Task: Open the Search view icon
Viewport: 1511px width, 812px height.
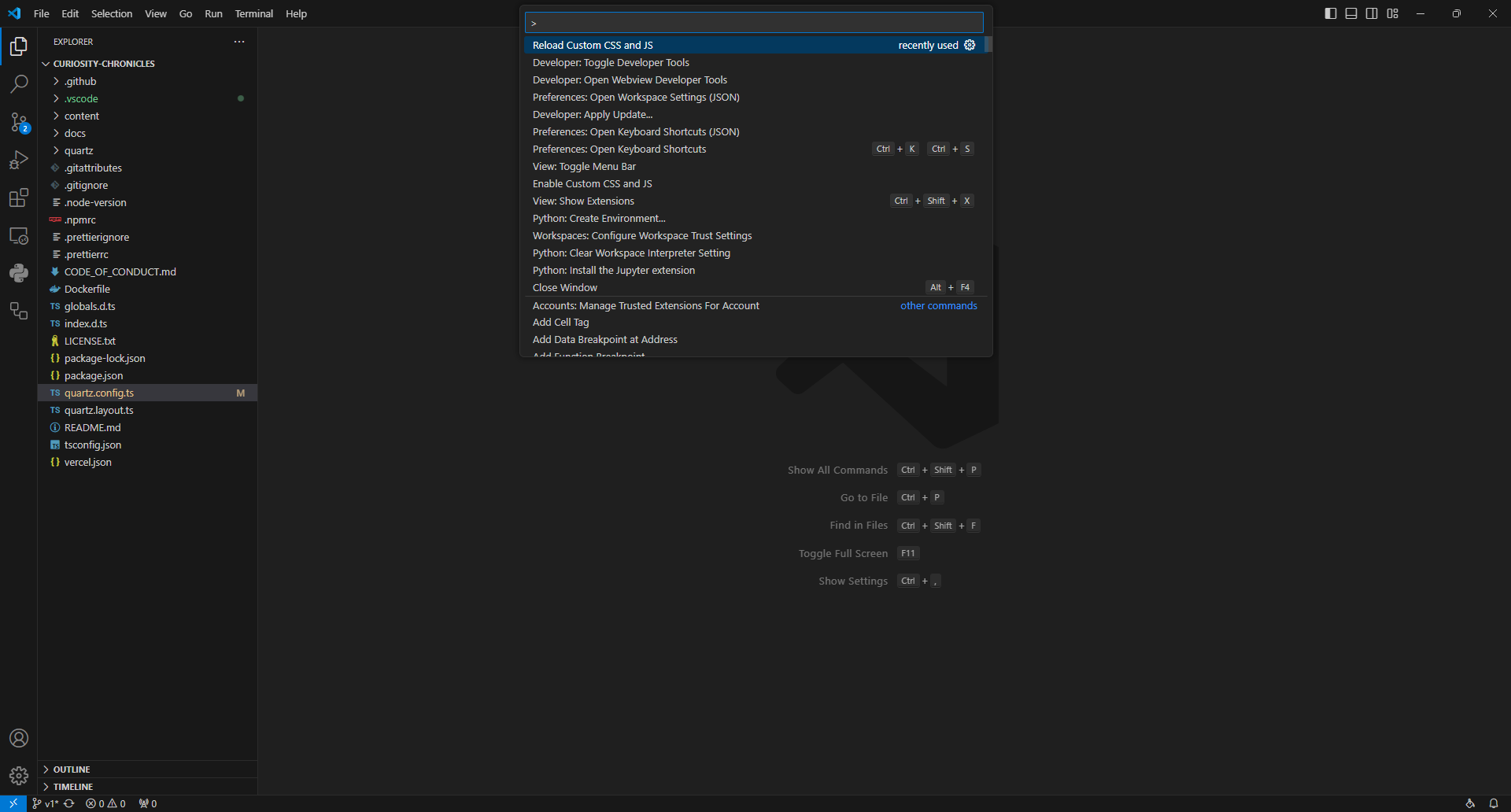Action: (19, 83)
